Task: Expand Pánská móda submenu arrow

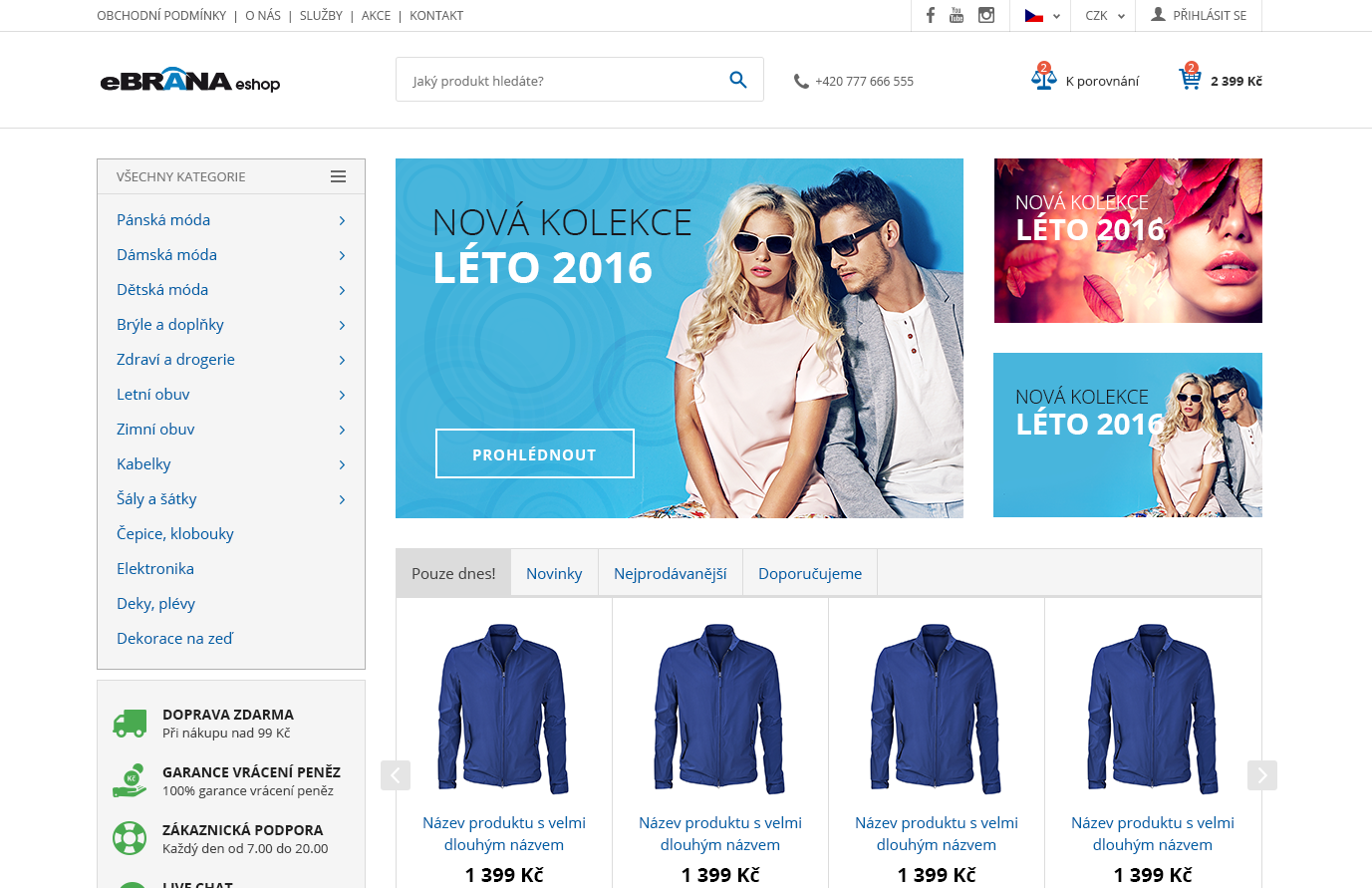Action: click(342, 220)
